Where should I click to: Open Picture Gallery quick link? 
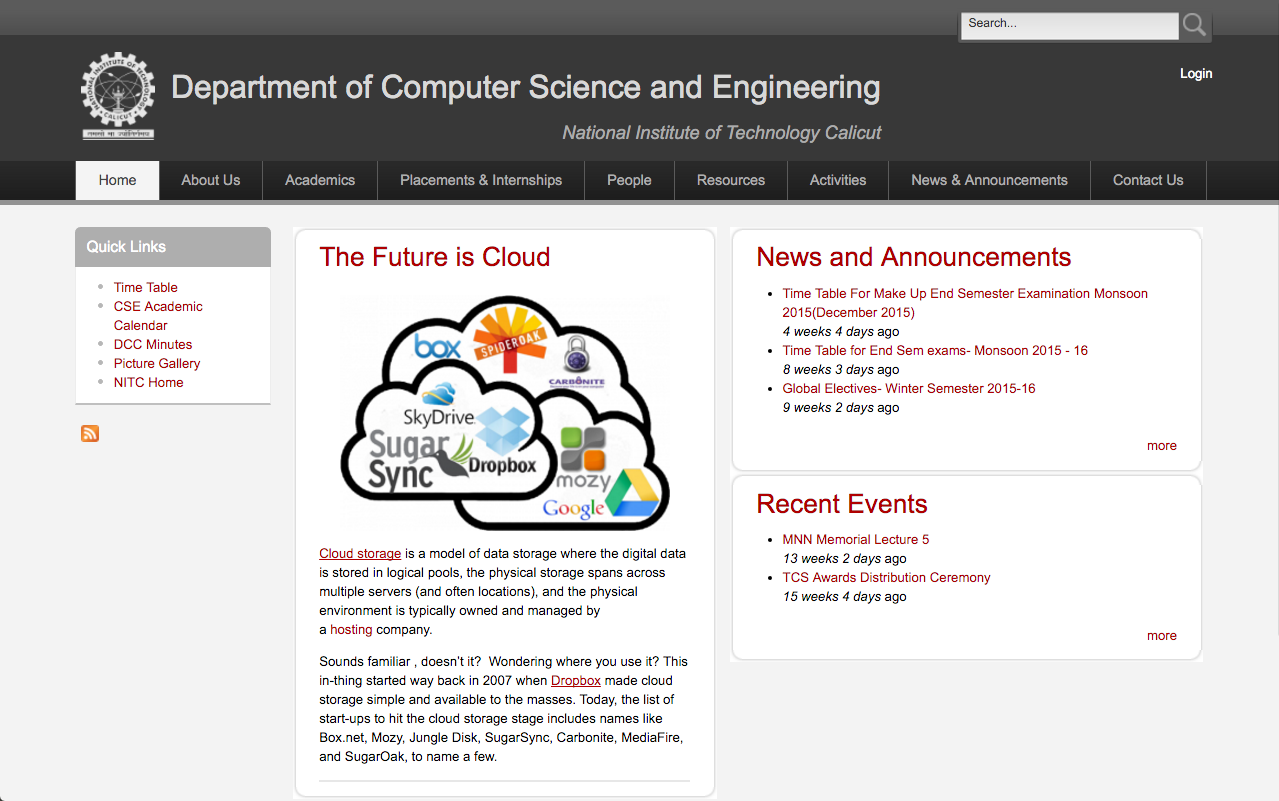pos(157,363)
